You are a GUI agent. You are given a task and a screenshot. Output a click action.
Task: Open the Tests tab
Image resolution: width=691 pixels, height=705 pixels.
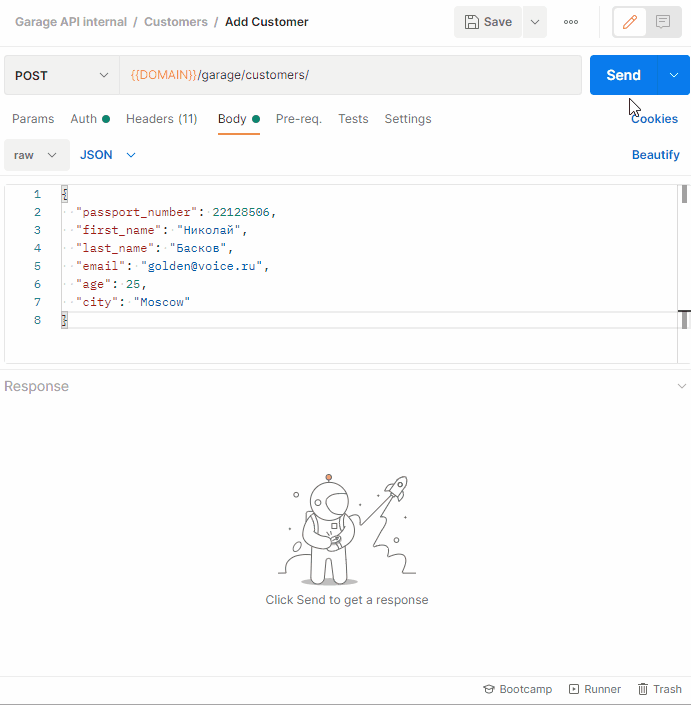pos(353,119)
